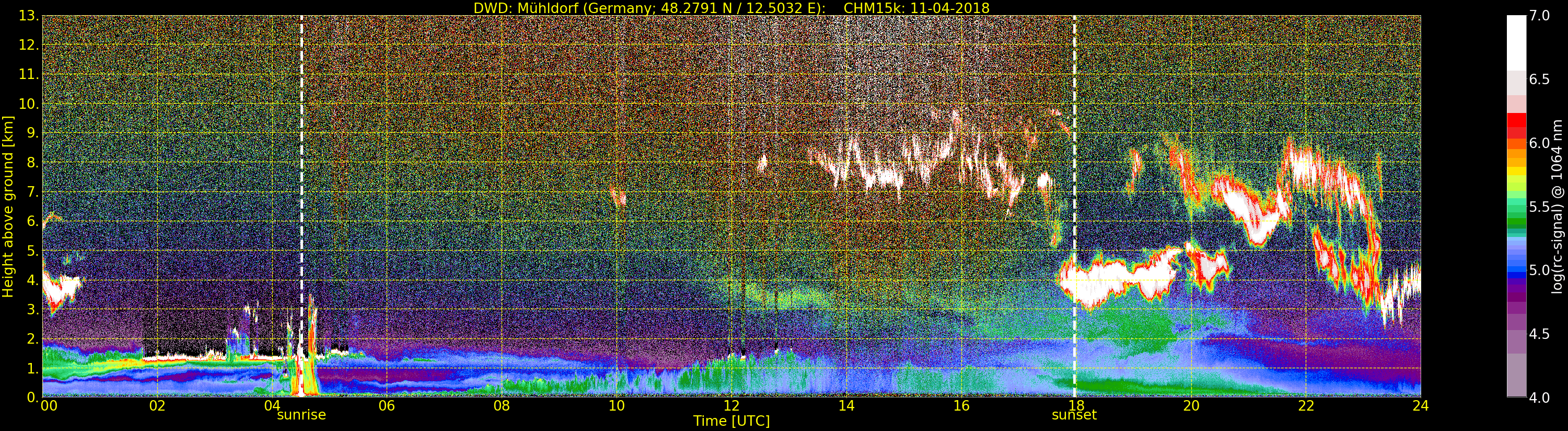Image resolution: width=1568 pixels, height=431 pixels.
Task: Click the plot title 'DWD: Mühldorf (Germany…)'
Action: click(x=731, y=8)
